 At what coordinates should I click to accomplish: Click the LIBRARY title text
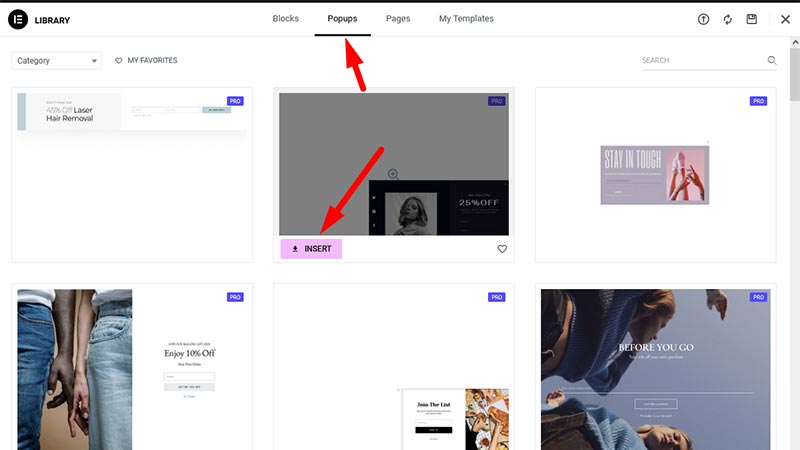(52, 20)
